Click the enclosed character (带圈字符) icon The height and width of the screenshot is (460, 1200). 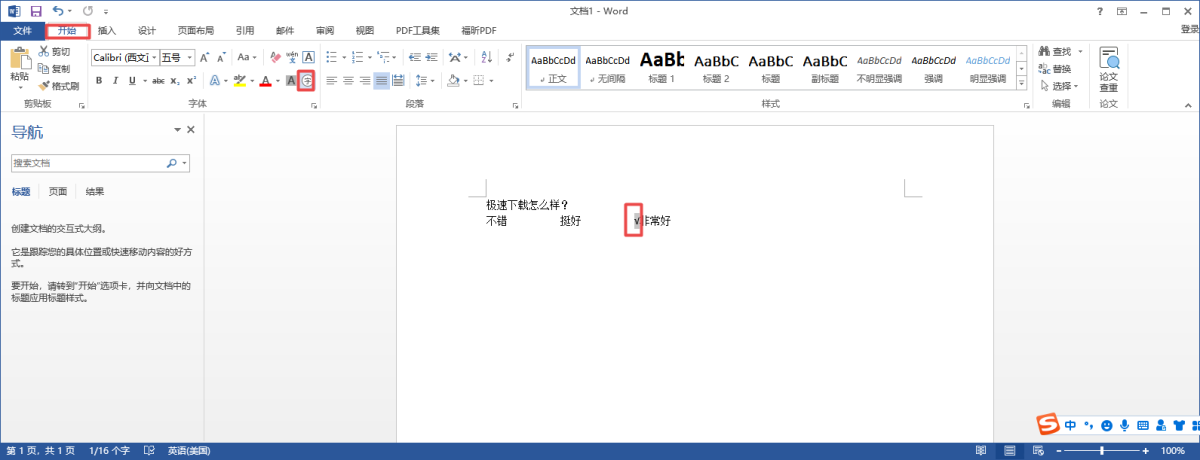pyautogui.click(x=308, y=81)
